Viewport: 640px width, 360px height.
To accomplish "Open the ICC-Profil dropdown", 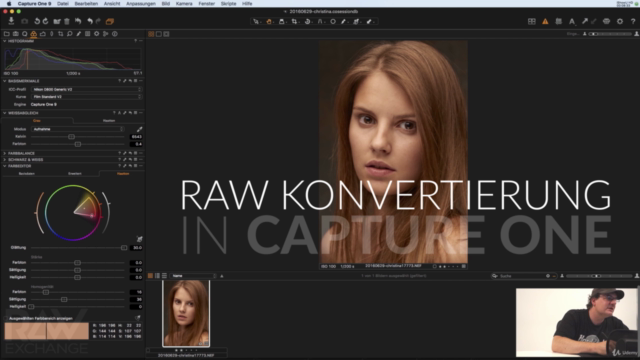I will (87, 89).
